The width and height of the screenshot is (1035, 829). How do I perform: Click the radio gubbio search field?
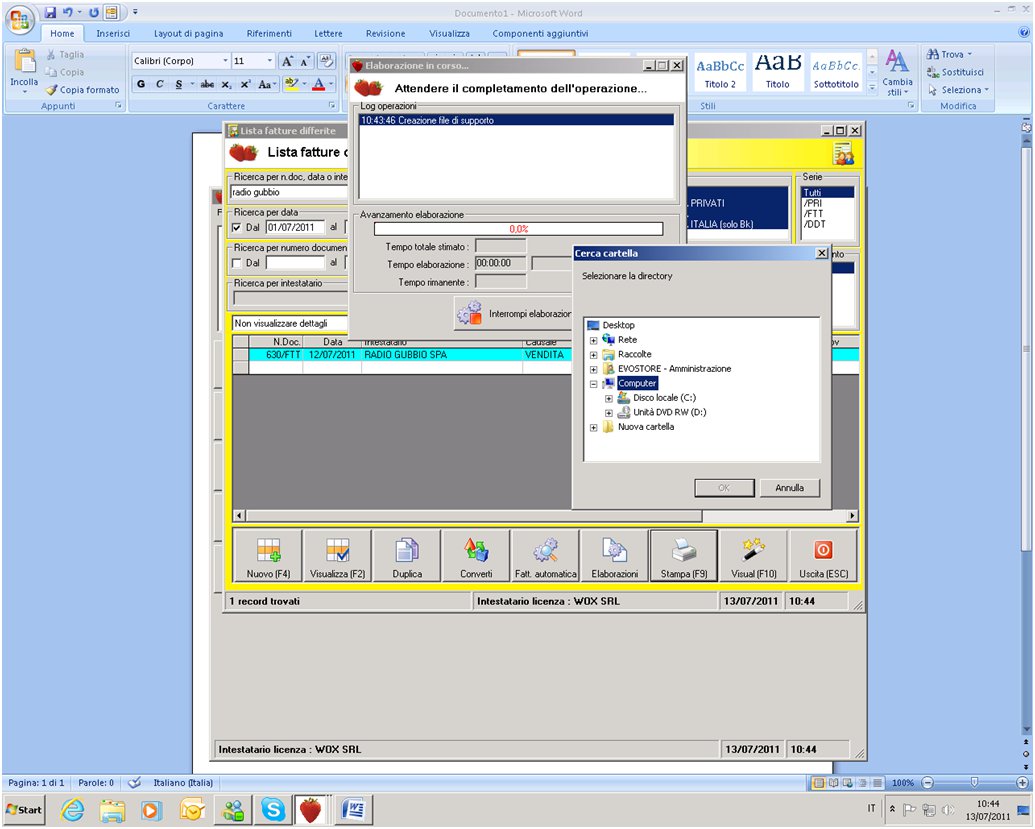(x=288, y=192)
